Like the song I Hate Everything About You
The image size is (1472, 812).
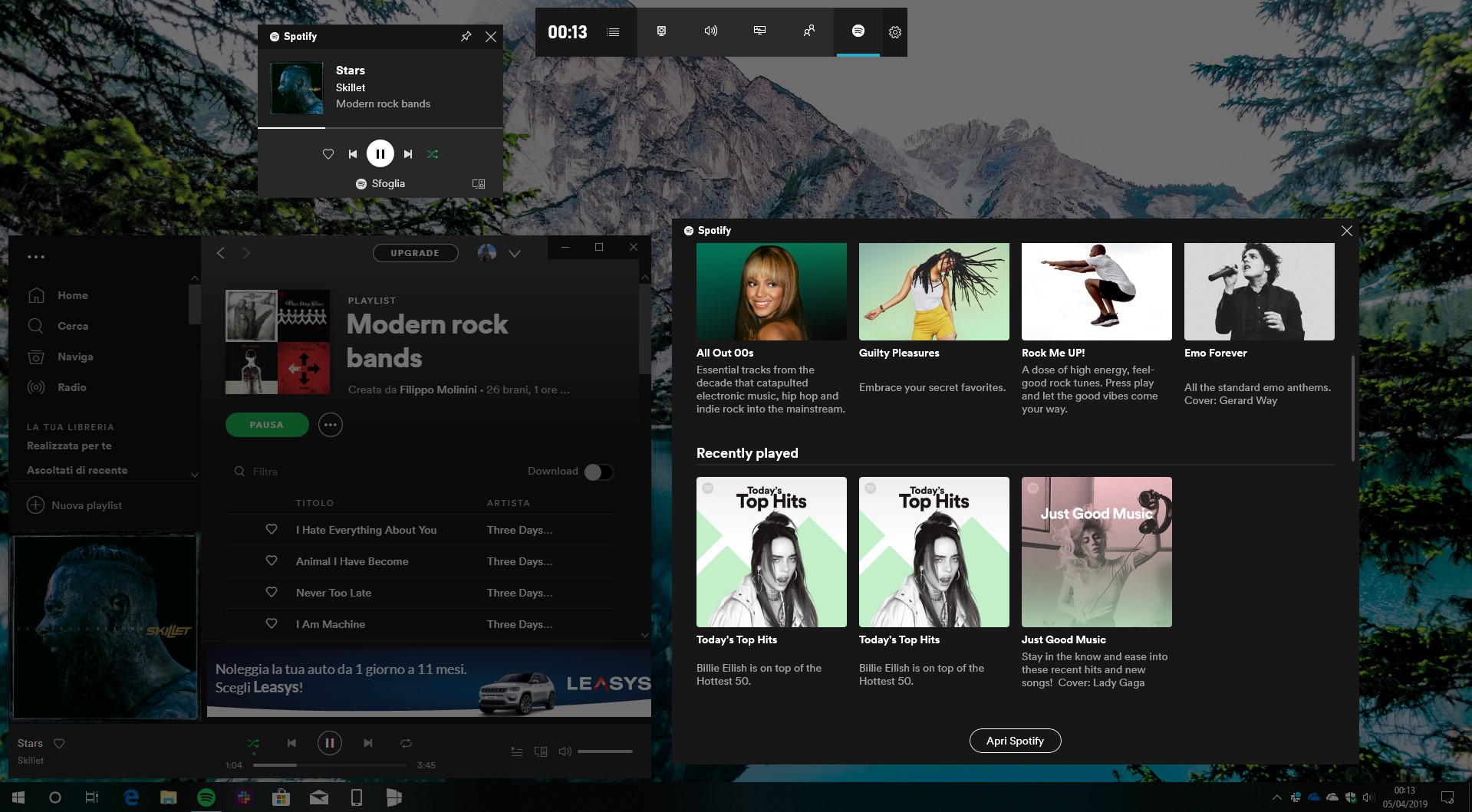(271, 529)
